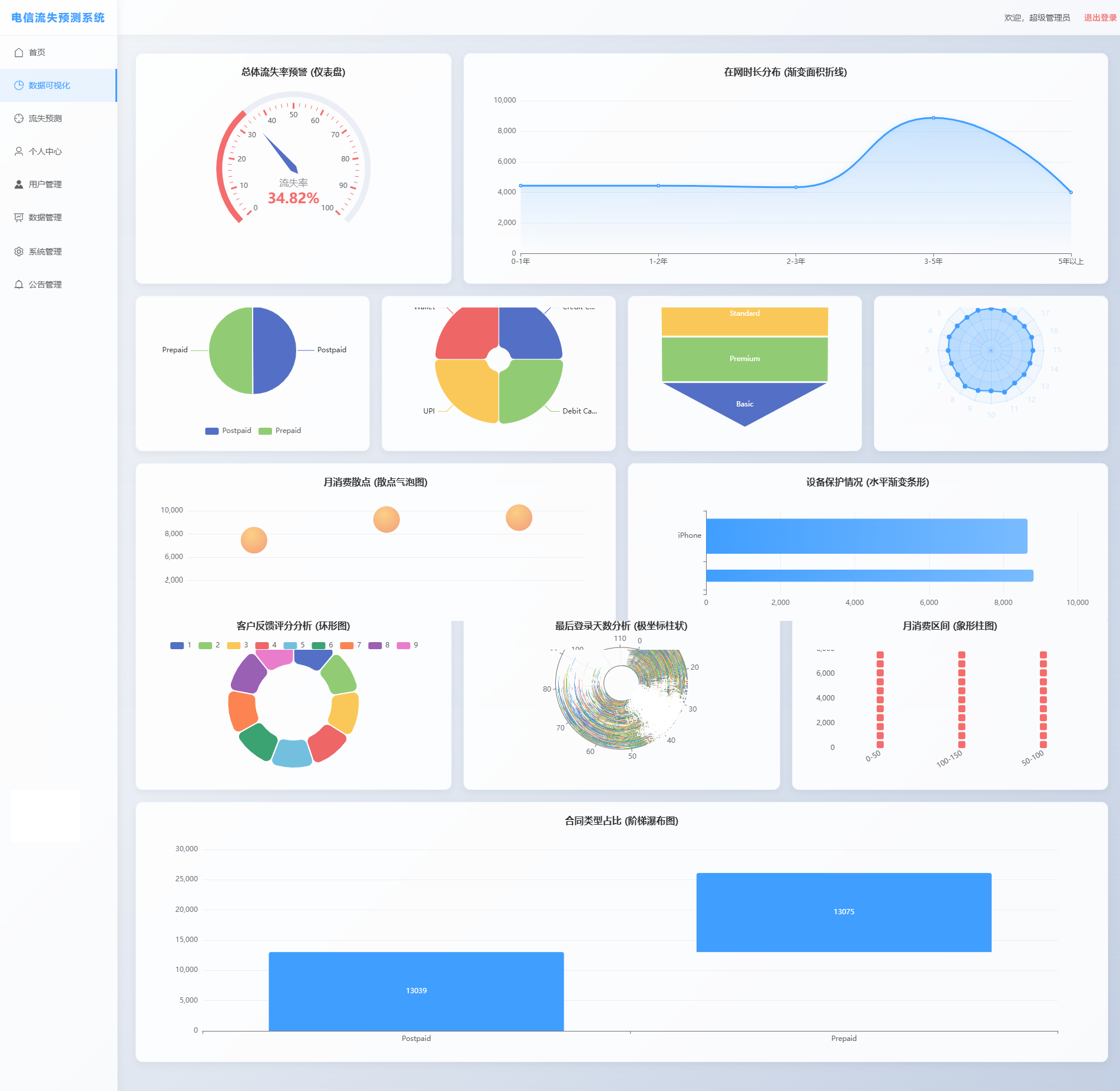Click the Premium segment of the funnel

744,359
